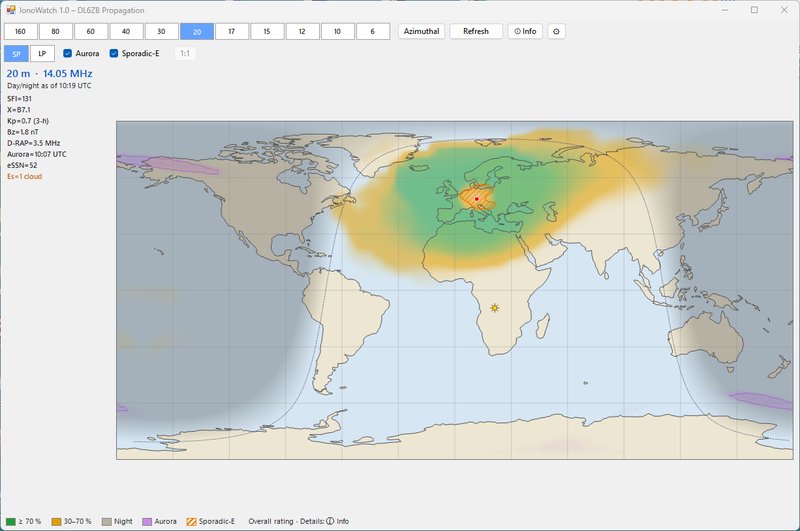Open the Azimuthal map view

(x=421, y=31)
